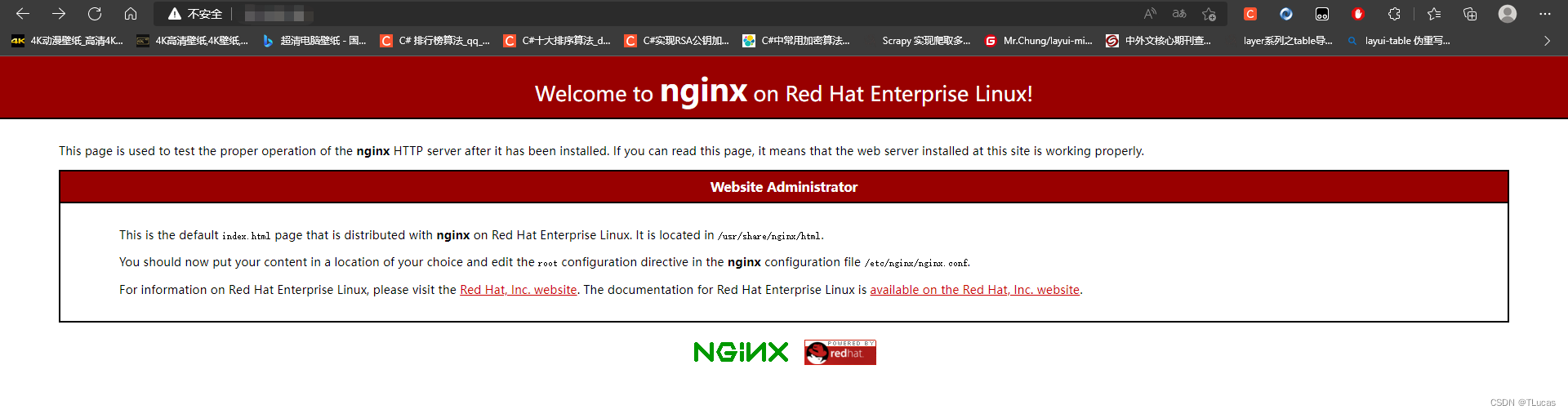The image size is (1568, 414).
Task: Open the C#十大排序算法 bookmark
Action: (557, 41)
